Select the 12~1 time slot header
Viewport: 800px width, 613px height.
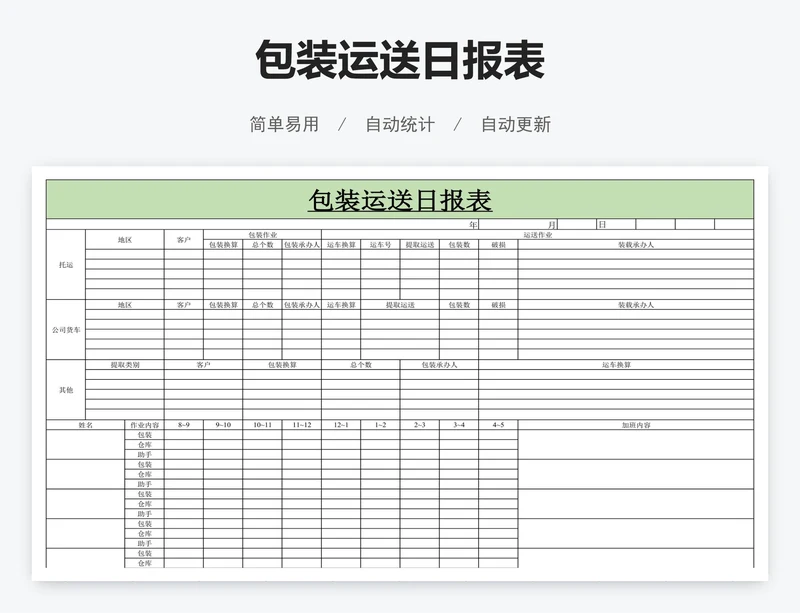[341, 425]
